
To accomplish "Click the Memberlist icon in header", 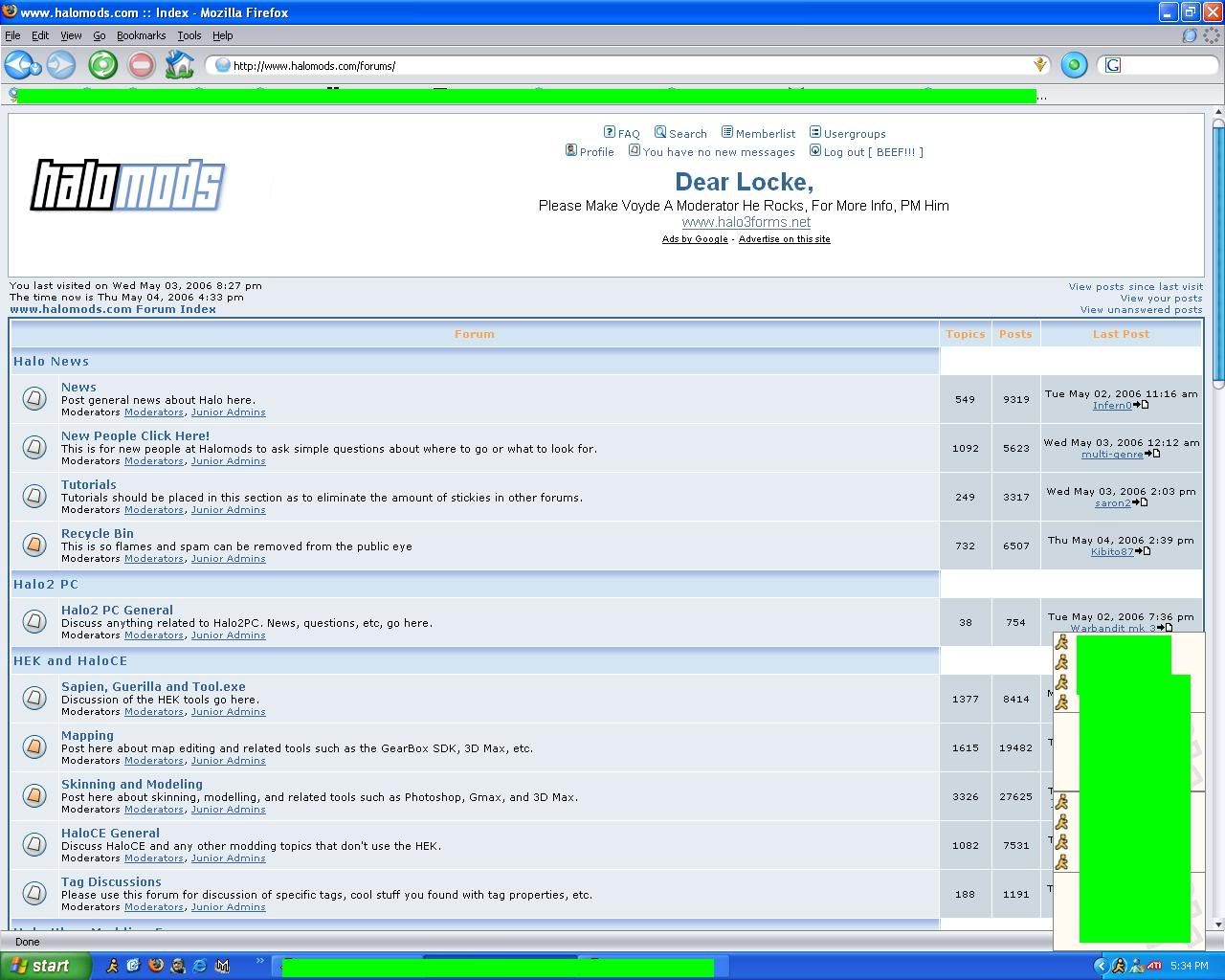I will tap(726, 132).
